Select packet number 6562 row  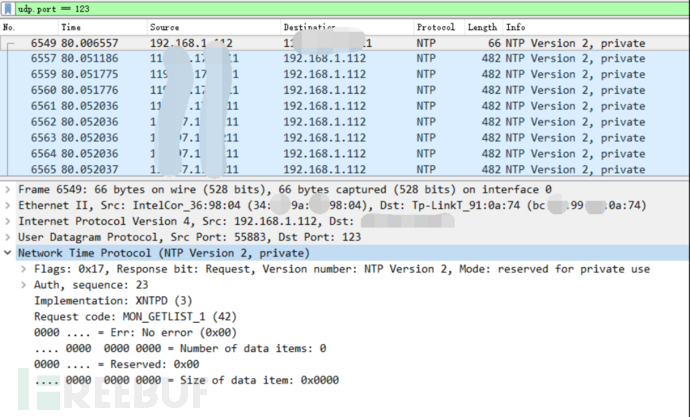tap(345, 122)
